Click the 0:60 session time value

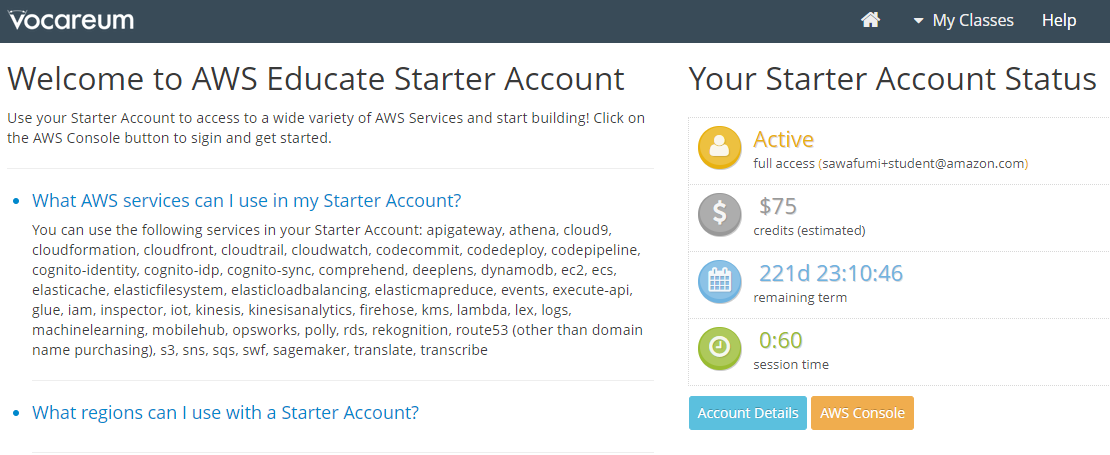[x=781, y=340]
